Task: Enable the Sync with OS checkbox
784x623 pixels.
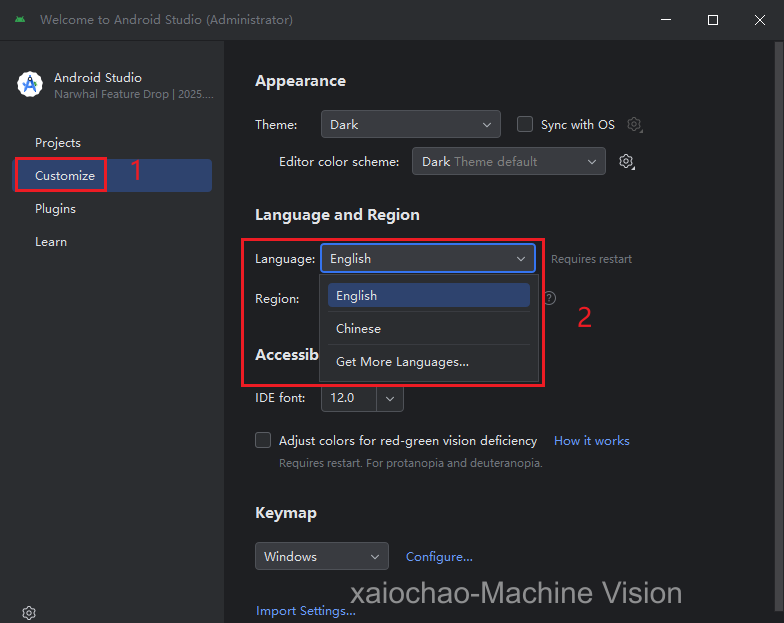Action: 524,124
